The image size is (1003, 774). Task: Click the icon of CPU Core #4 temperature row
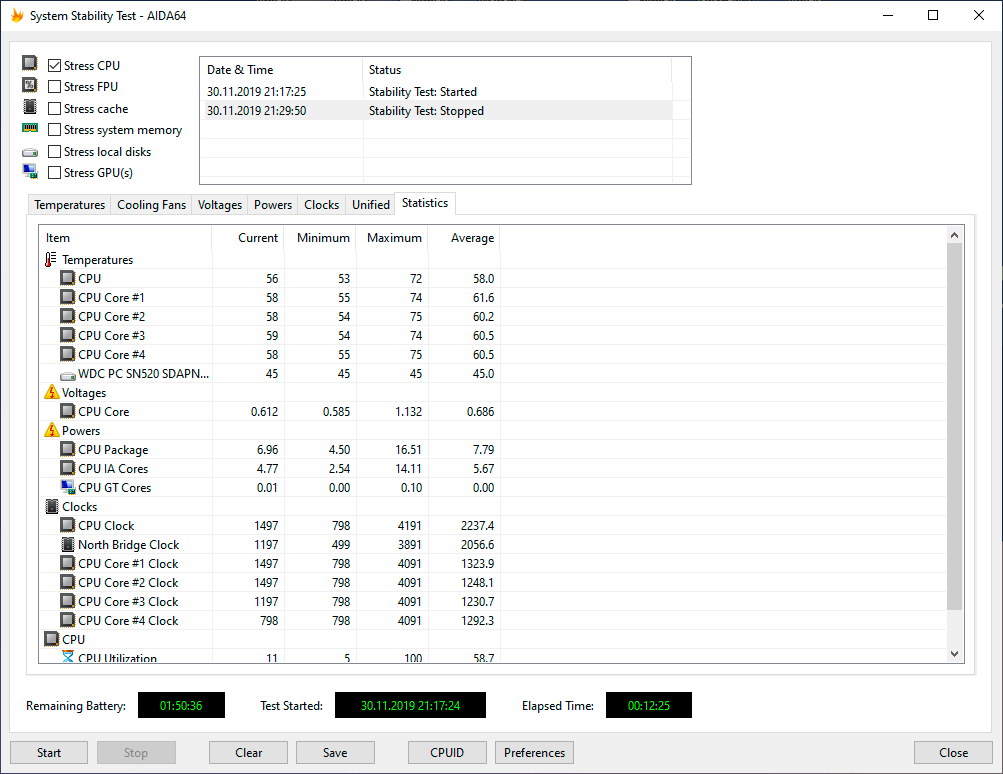(67, 354)
